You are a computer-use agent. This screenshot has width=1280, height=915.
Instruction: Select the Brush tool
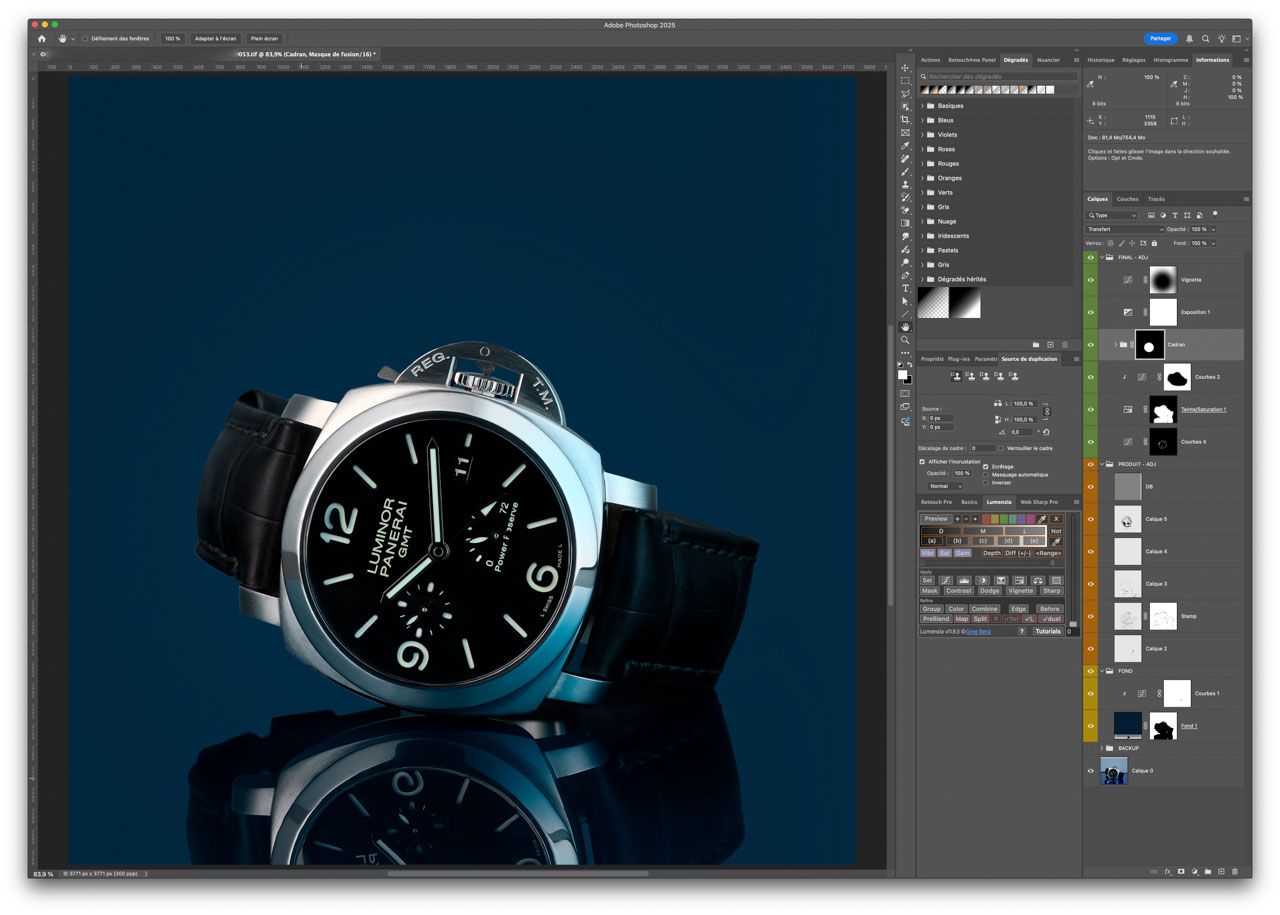click(905, 172)
